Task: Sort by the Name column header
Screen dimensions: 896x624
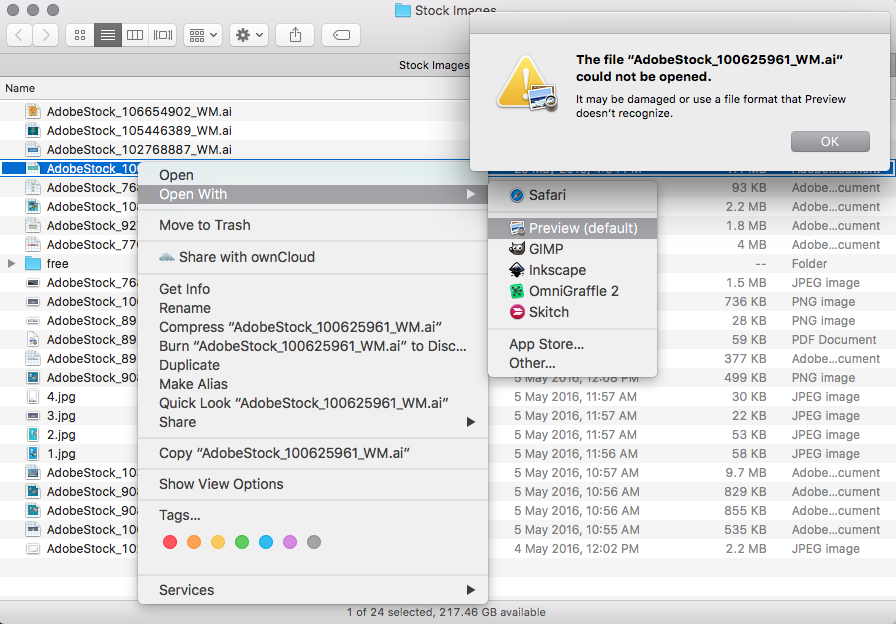Action: click(x=21, y=89)
